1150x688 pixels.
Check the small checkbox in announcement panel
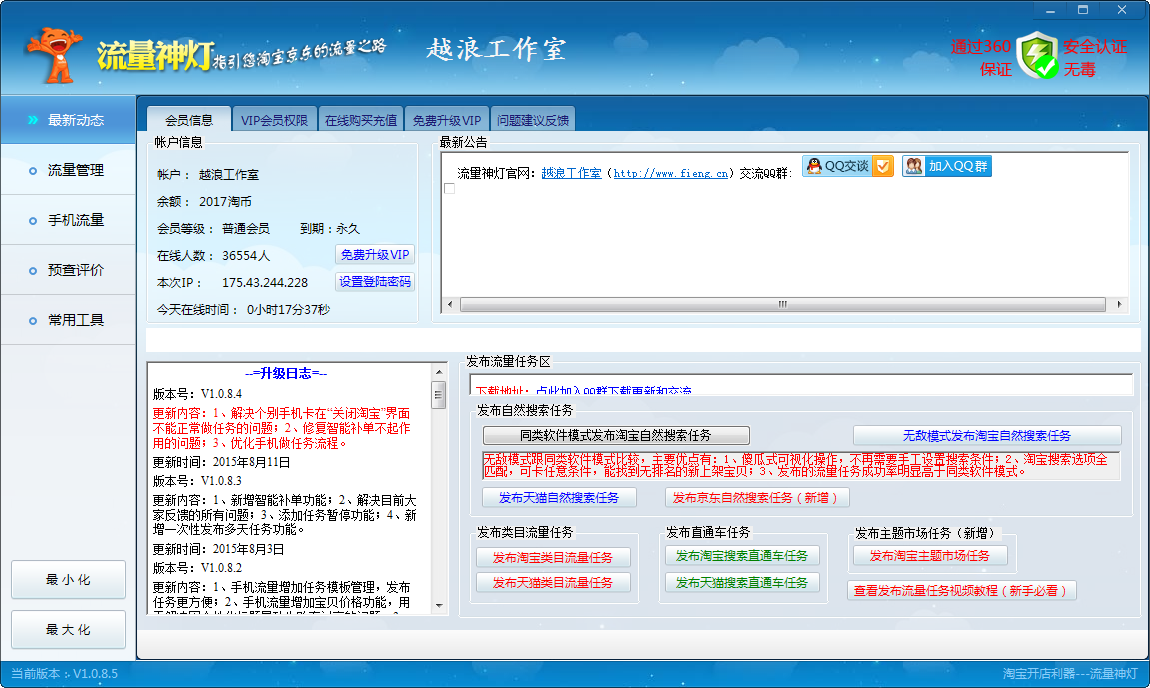point(450,189)
